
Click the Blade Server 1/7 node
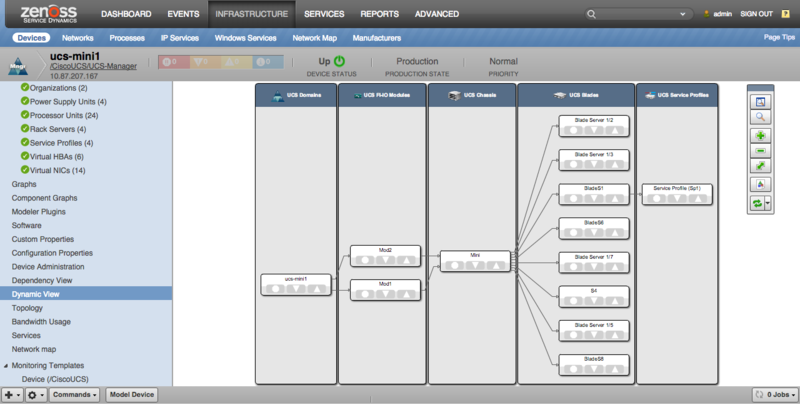coord(594,263)
